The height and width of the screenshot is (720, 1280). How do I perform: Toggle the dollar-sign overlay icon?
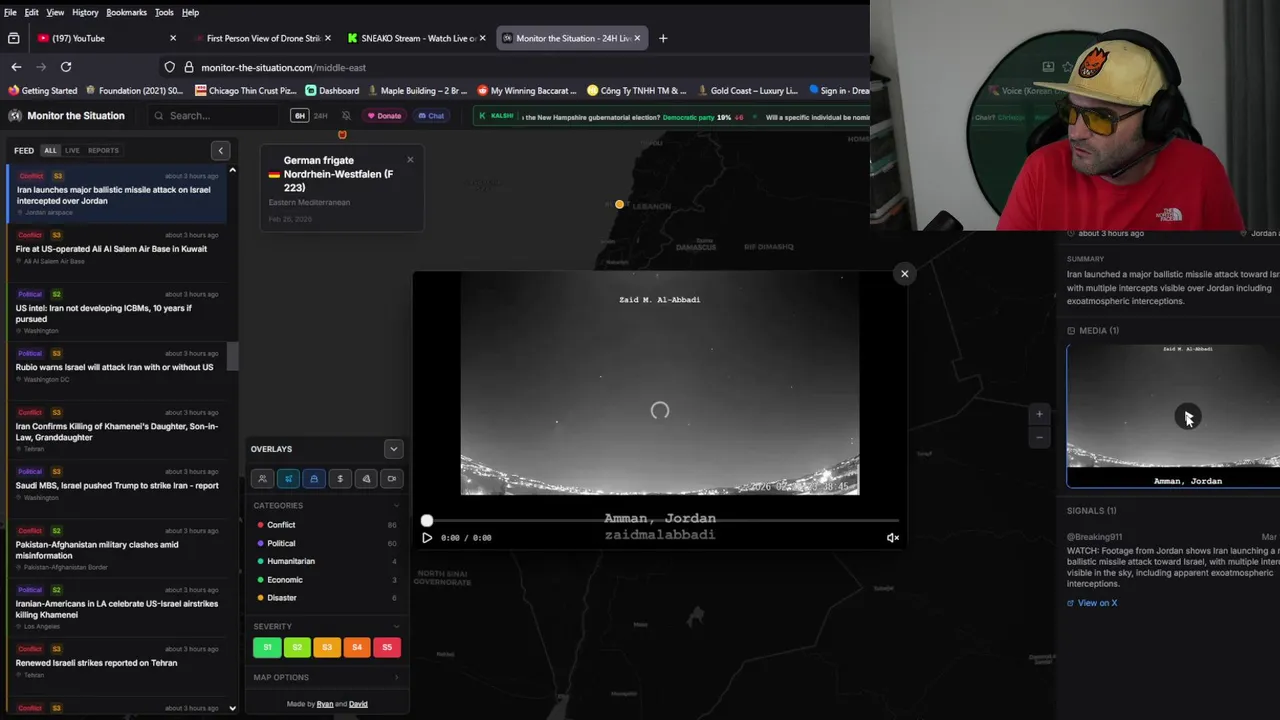pos(340,479)
